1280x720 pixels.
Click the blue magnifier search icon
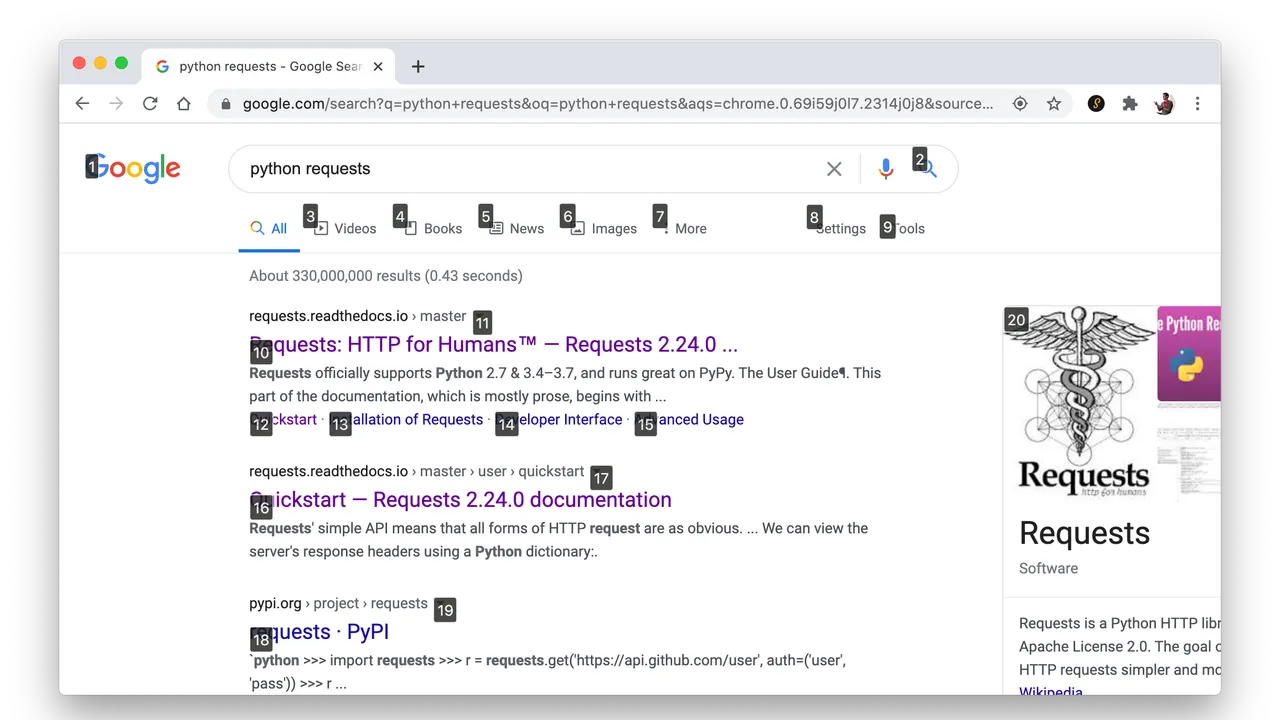coord(928,169)
